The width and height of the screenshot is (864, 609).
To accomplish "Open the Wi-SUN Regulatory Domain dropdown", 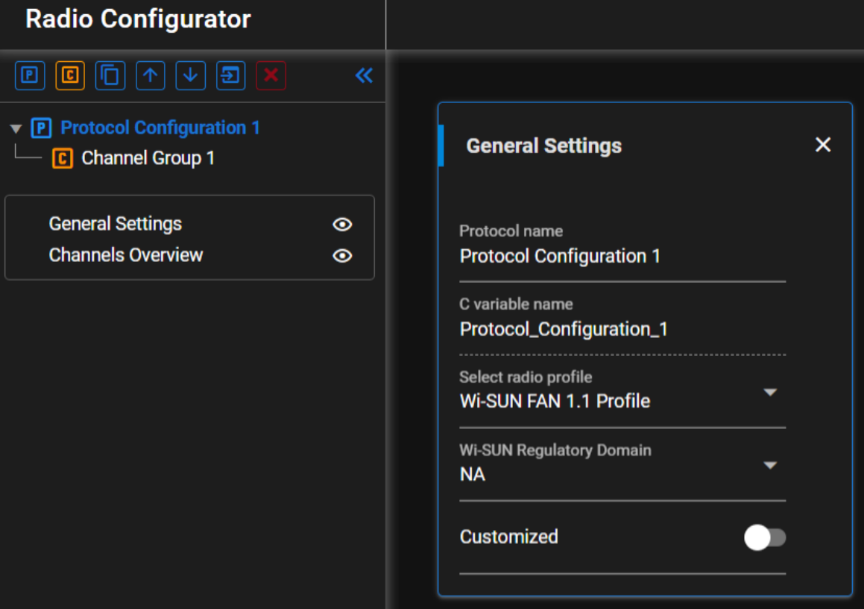I will point(770,466).
